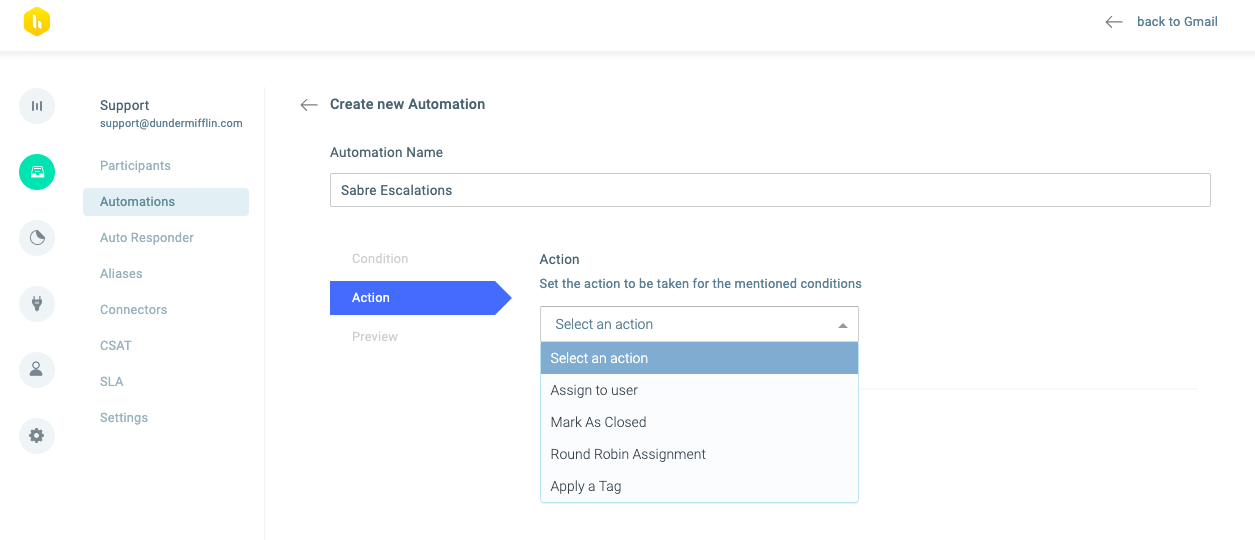Switch to the Condition step tab
This screenshot has width=1255, height=540.
[380, 259]
